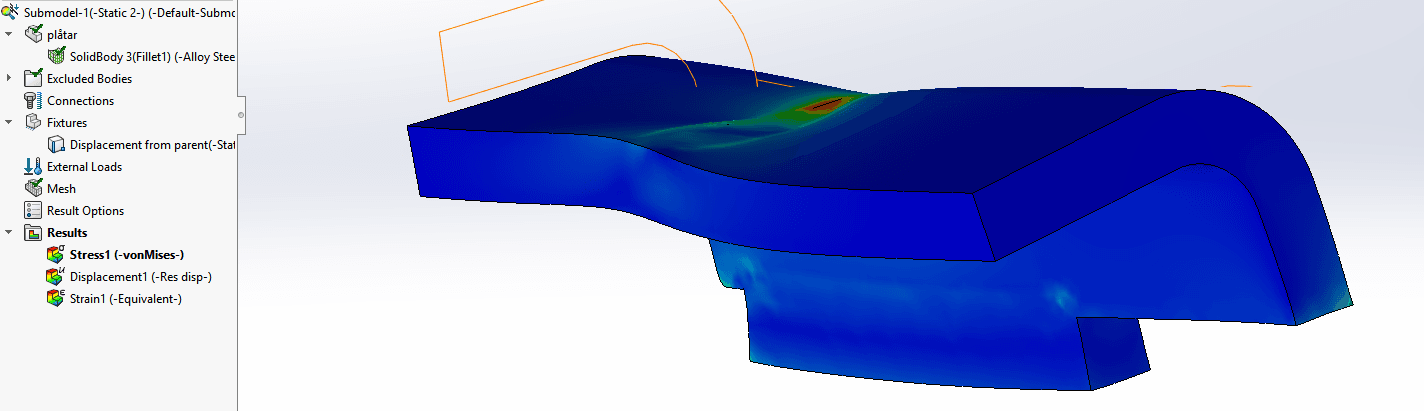Click the SolidBody 3 body icon

click(56, 57)
